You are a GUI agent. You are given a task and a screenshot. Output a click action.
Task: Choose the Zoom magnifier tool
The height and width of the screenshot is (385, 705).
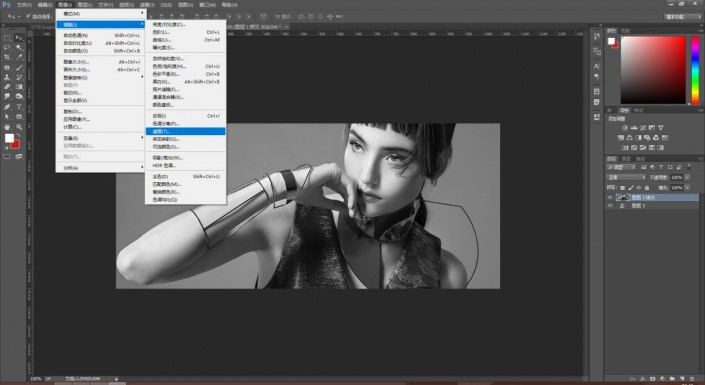coord(19,127)
